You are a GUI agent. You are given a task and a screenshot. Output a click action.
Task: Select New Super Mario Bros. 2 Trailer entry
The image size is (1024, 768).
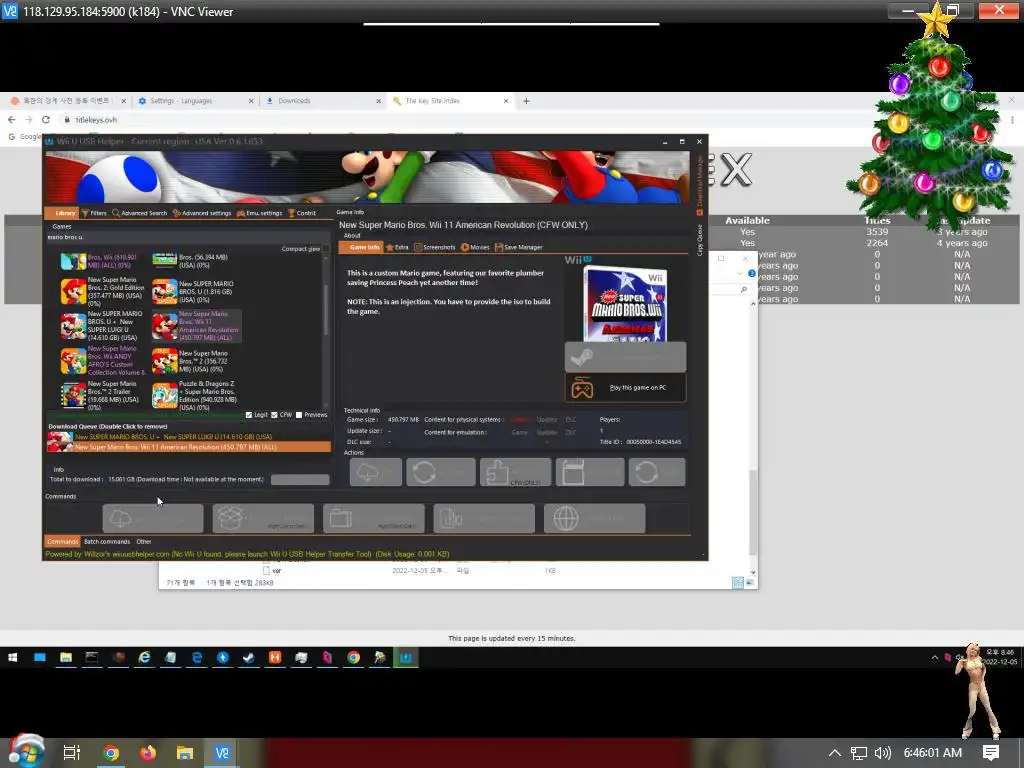click(103, 396)
